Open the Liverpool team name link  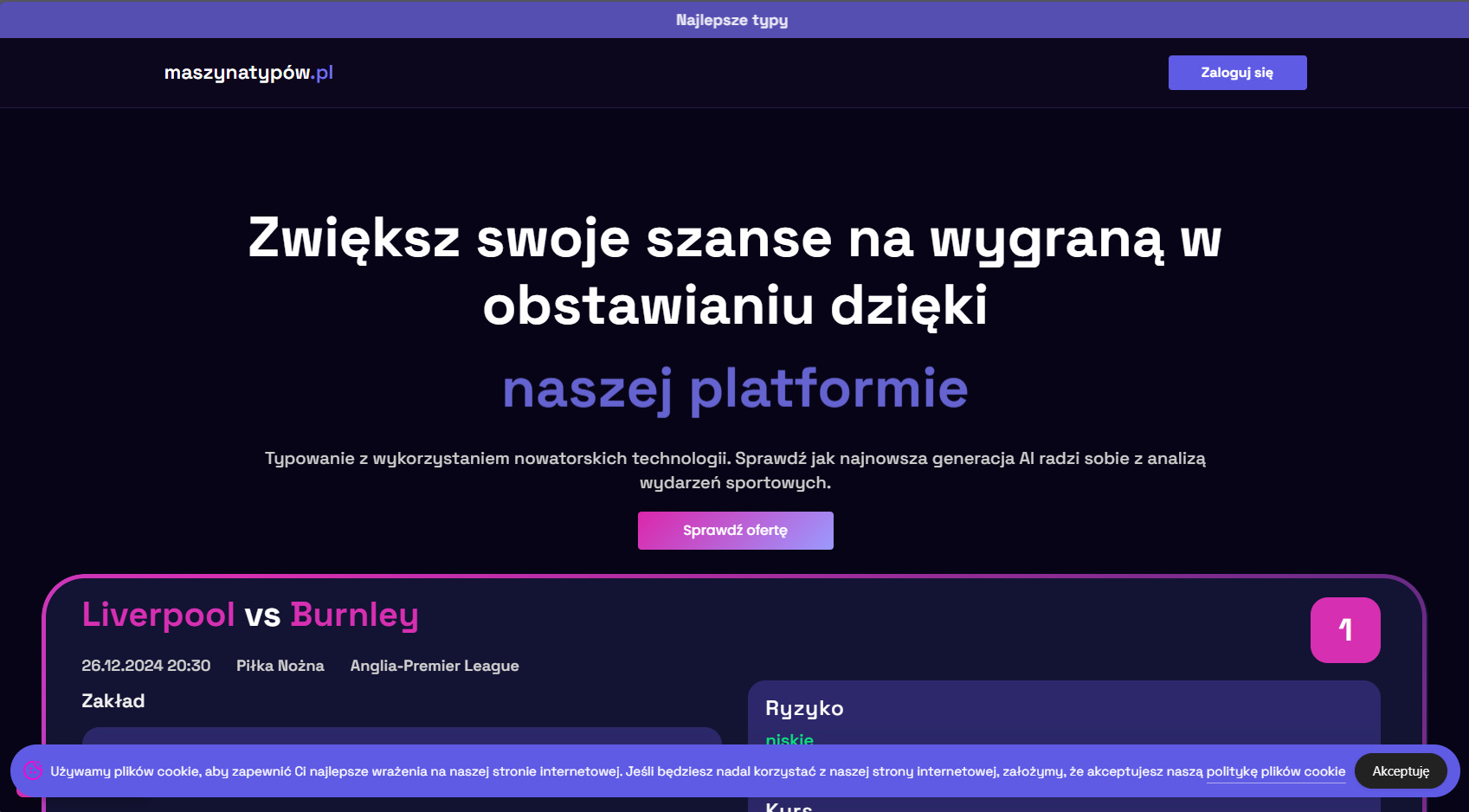click(x=158, y=615)
